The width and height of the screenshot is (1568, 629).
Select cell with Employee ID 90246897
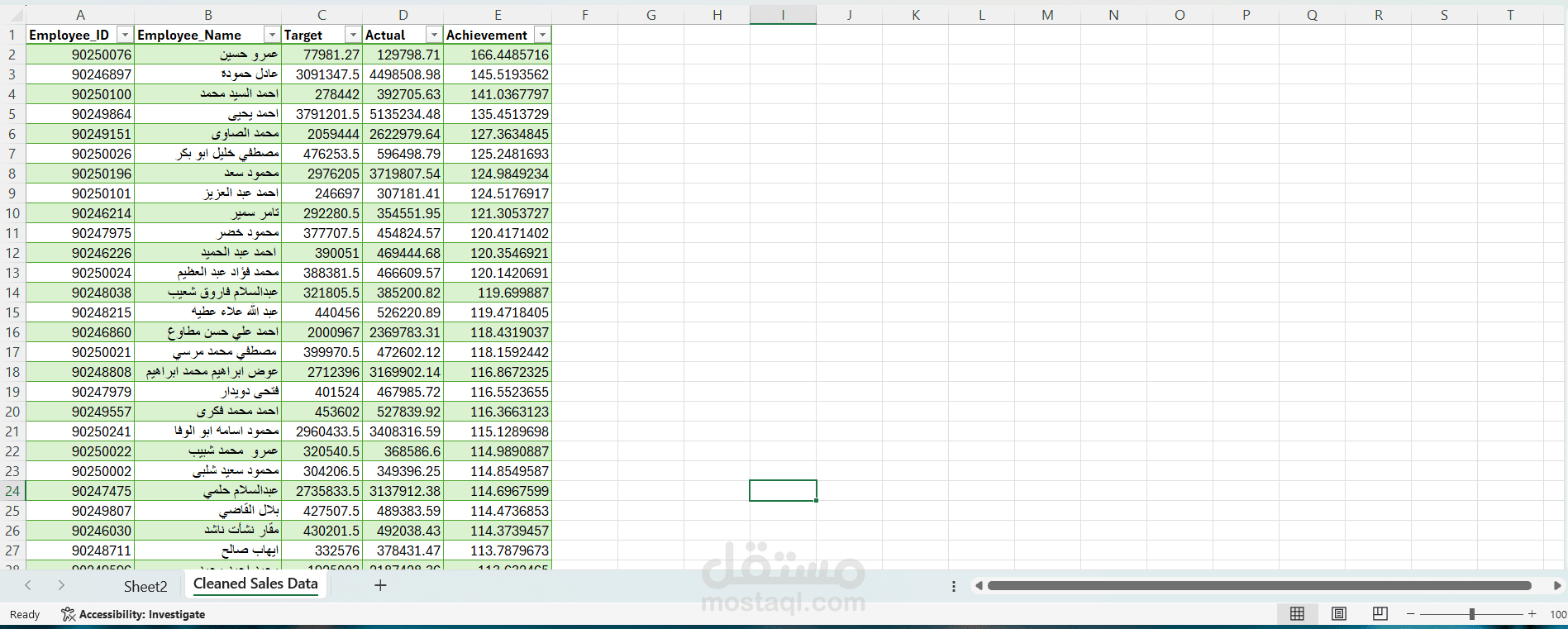pyautogui.click(x=80, y=74)
